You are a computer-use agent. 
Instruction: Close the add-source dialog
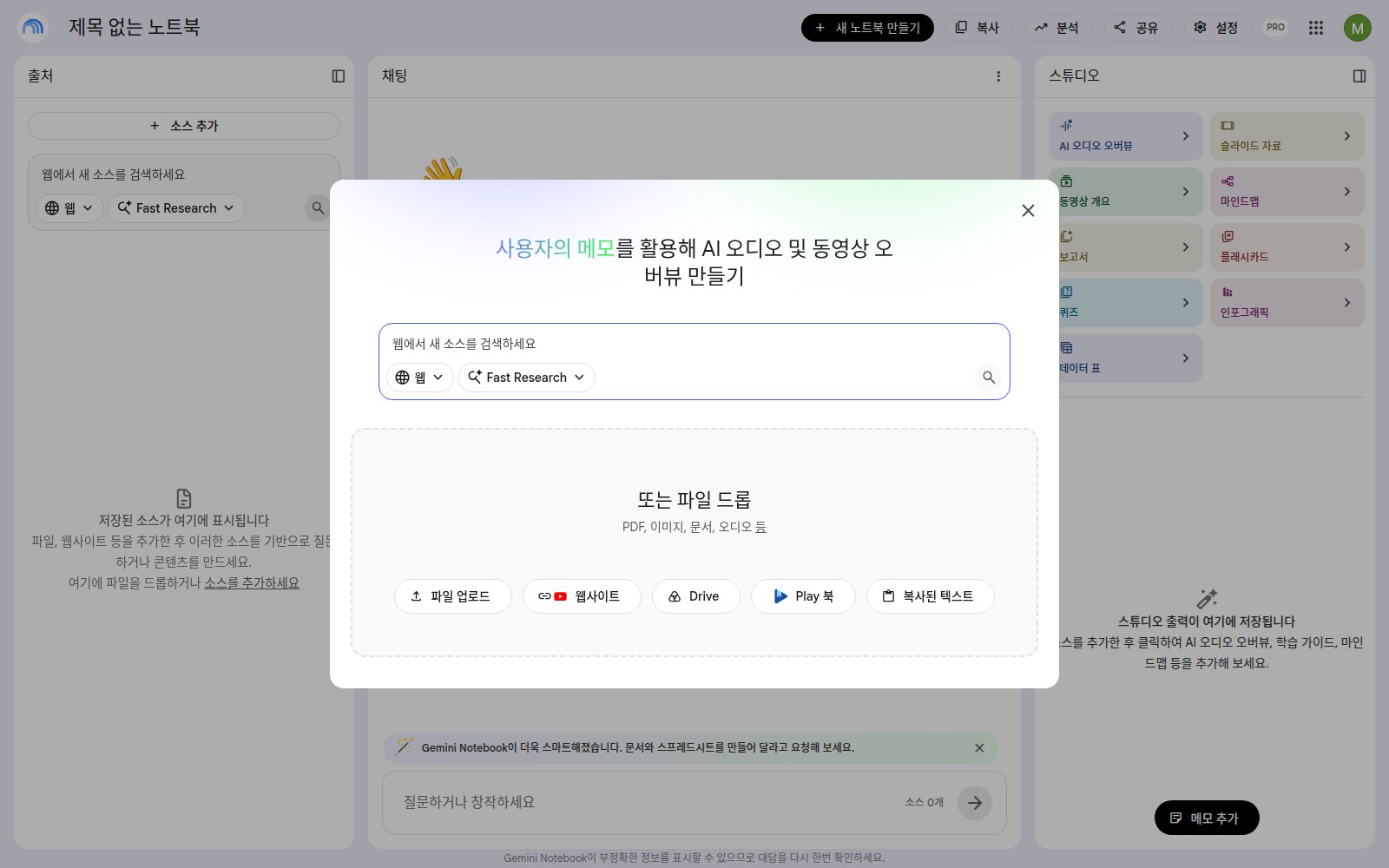(x=1028, y=211)
